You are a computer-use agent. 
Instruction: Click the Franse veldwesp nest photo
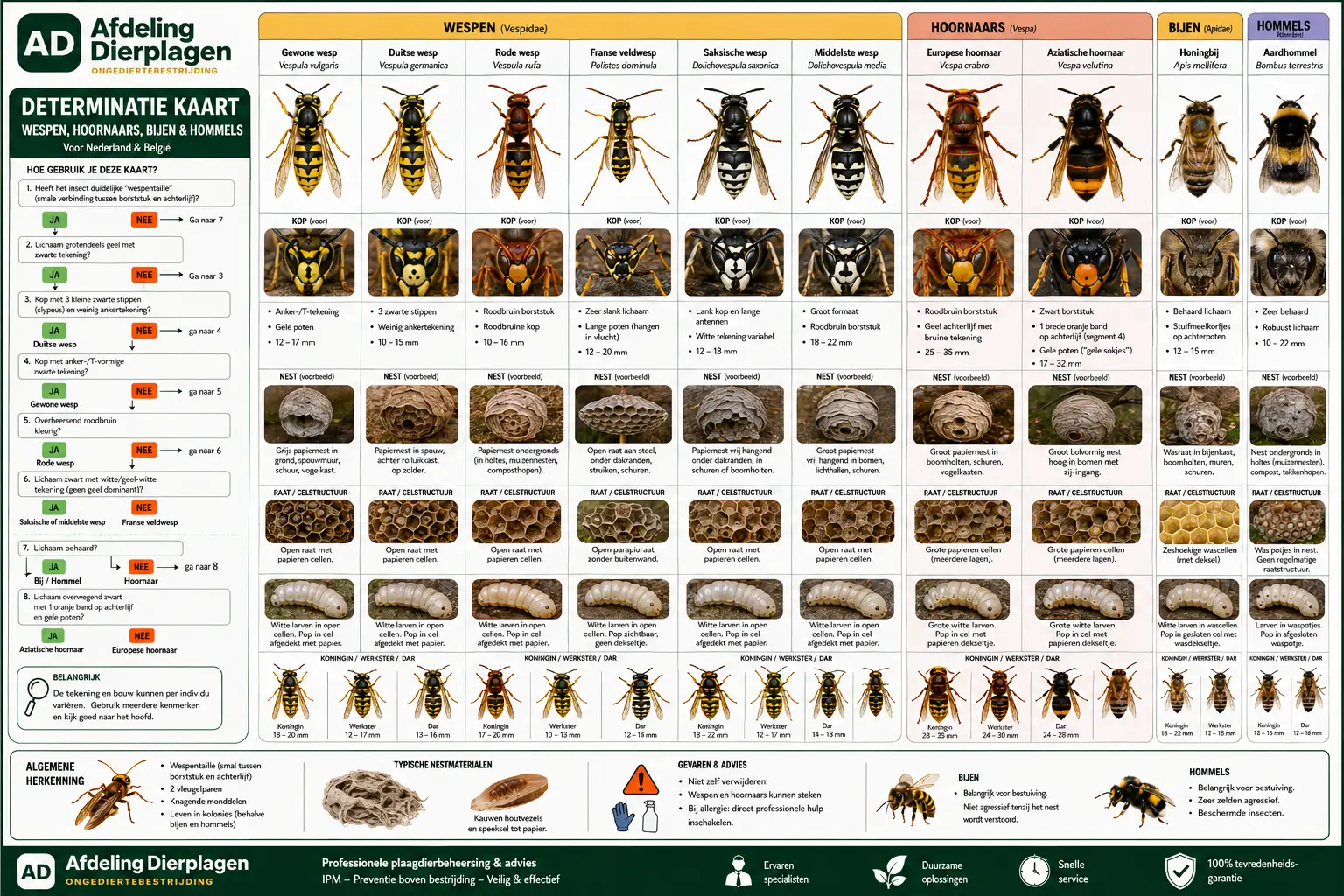(x=623, y=414)
